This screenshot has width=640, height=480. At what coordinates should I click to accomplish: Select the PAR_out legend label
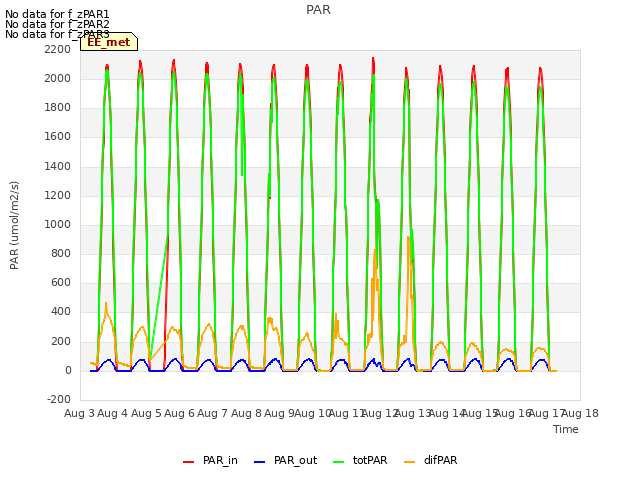tap(296, 460)
